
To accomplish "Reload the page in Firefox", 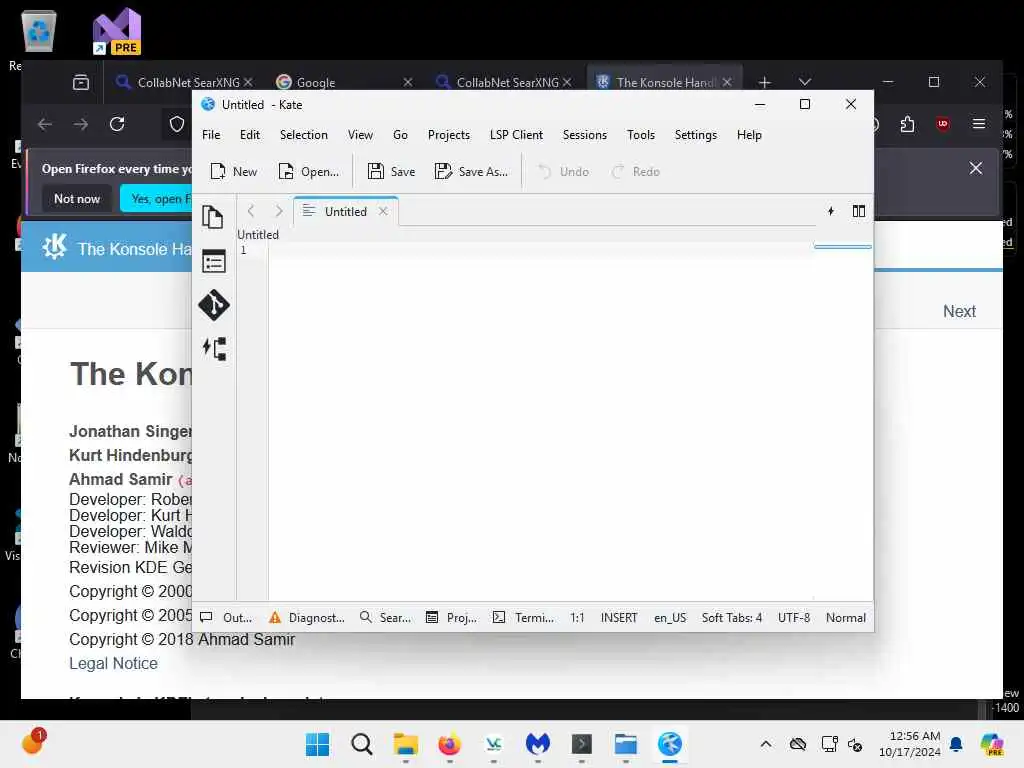I will click(117, 124).
